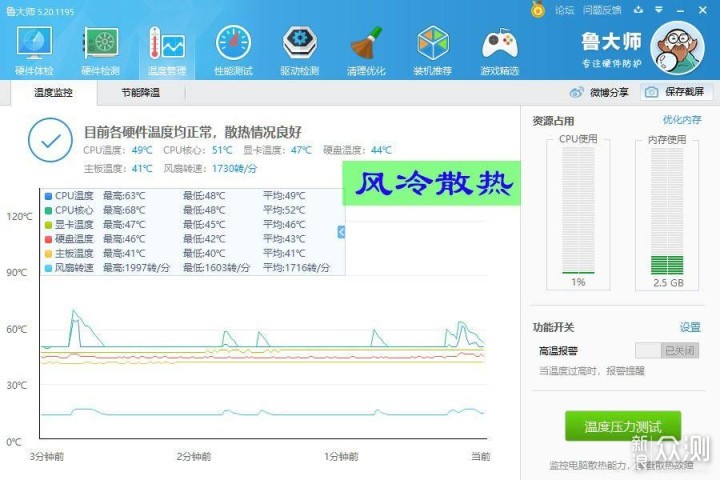Viewport: 720px width, 480px height.
Task: Click the gold medal icon in title bar
Action: (x=538, y=10)
